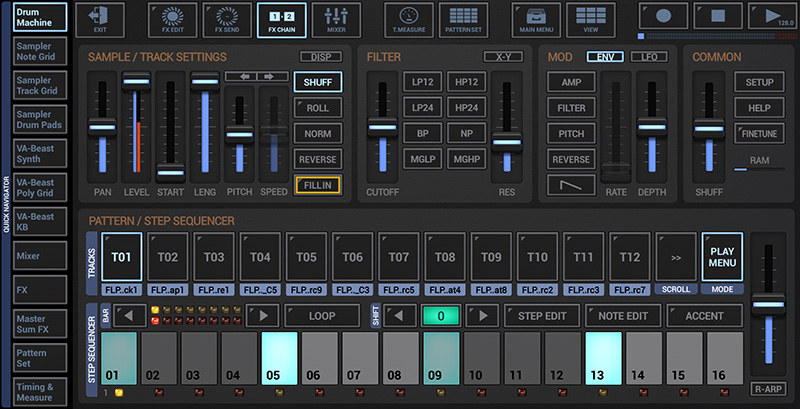Activate step 06 in the sequencer
Viewport: 800px width, 409px height.
click(x=320, y=359)
